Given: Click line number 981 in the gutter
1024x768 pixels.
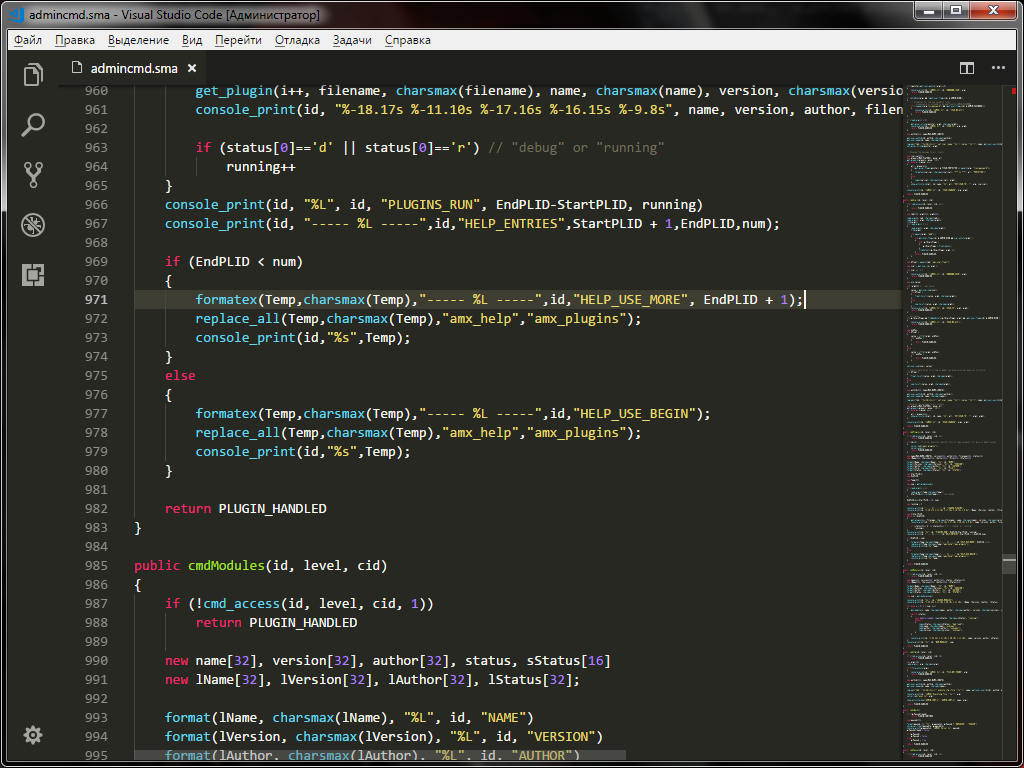Looking at the screenshot, I should pos(96,489).
